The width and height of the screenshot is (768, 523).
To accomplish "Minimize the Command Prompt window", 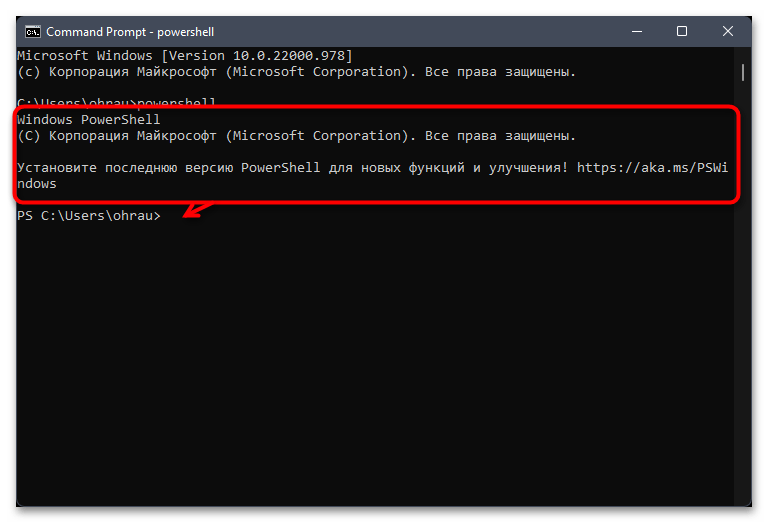I will click(x=637, y=31).
